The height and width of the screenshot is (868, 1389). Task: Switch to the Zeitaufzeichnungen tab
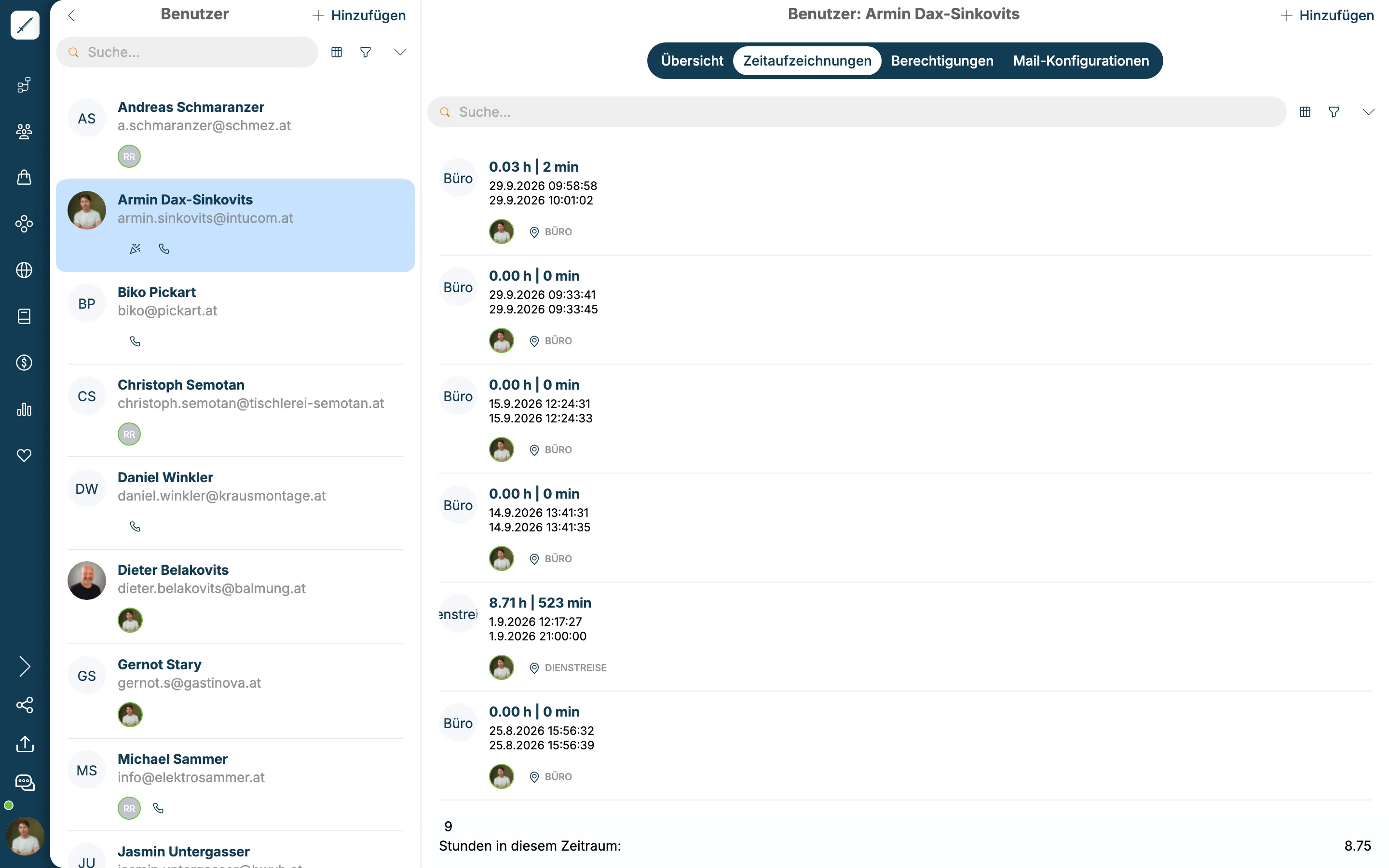click(x=807, y=61)
